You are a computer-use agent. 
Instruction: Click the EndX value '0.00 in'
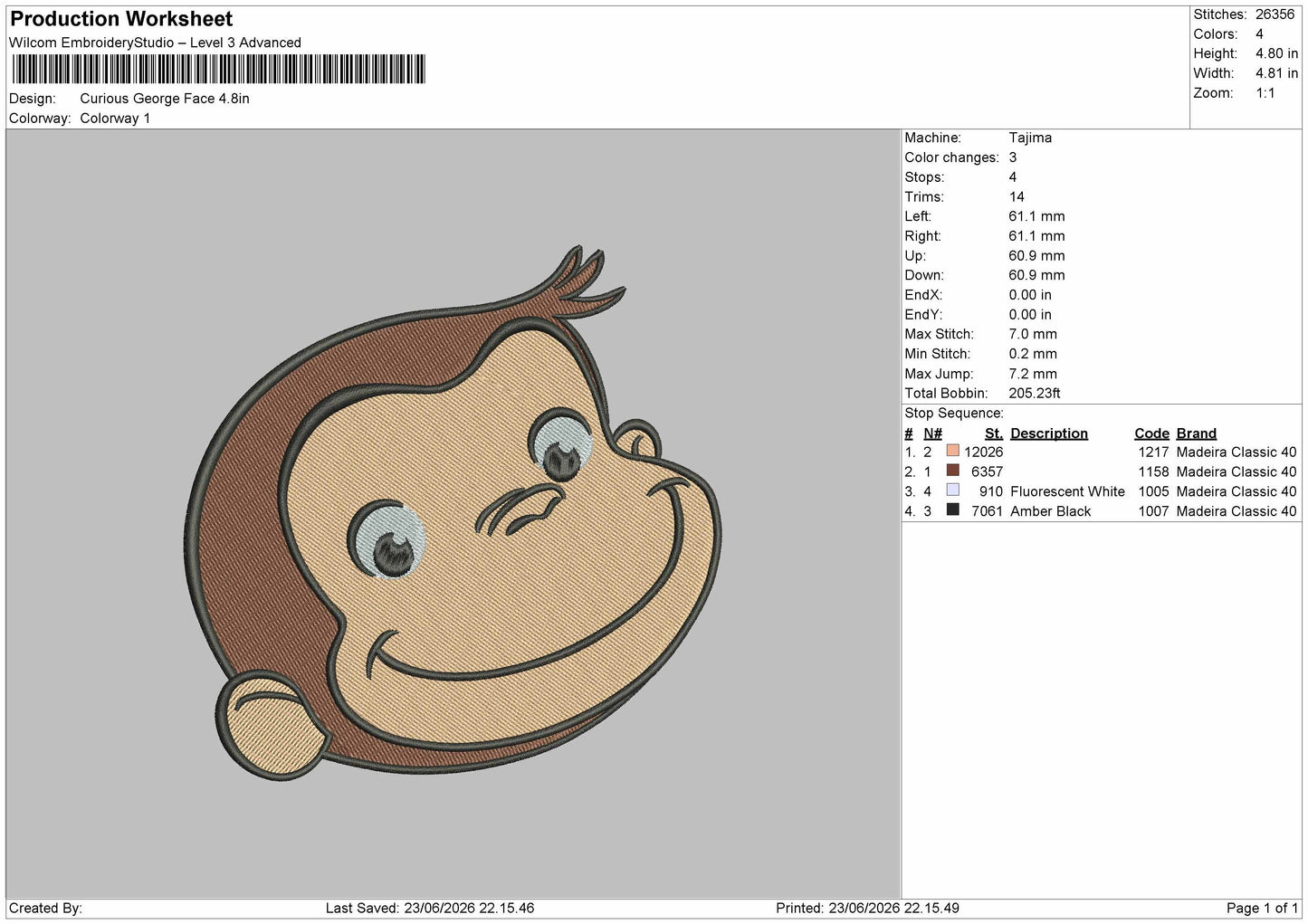(1030, 295)
